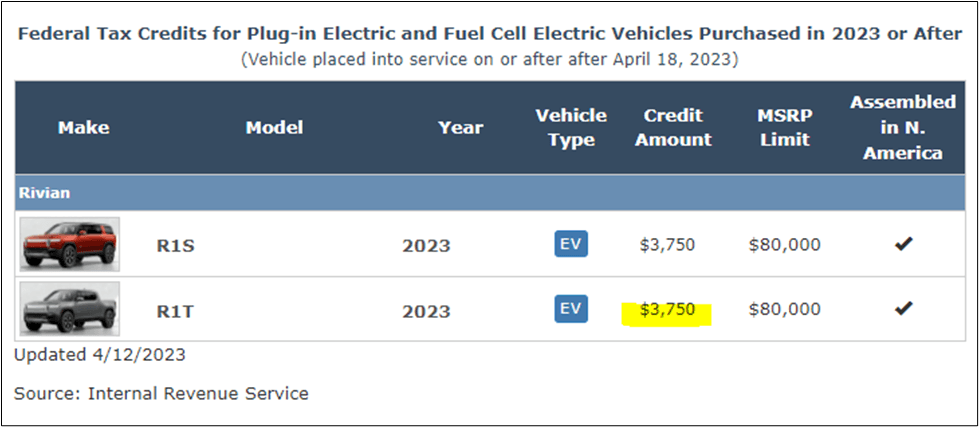Viewport: 979px width, 427px height.
Task: Click the R1T model name
Action: click(175, 310)
